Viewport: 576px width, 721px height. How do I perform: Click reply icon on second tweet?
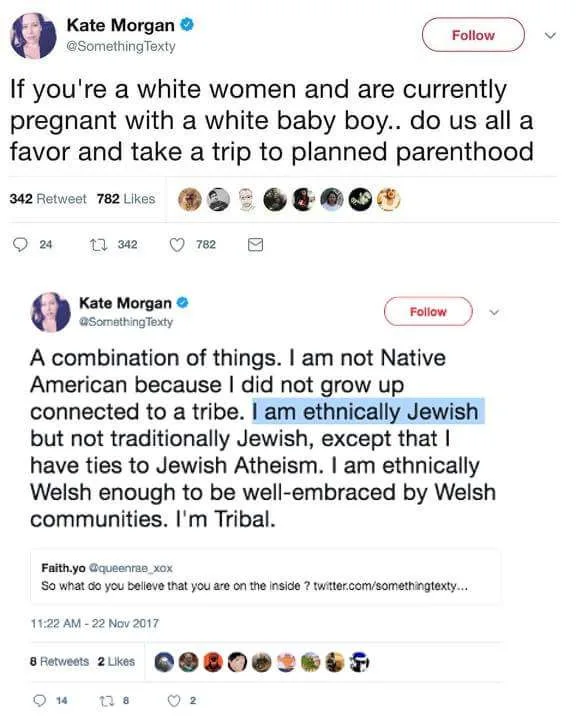tap(40, 700)
